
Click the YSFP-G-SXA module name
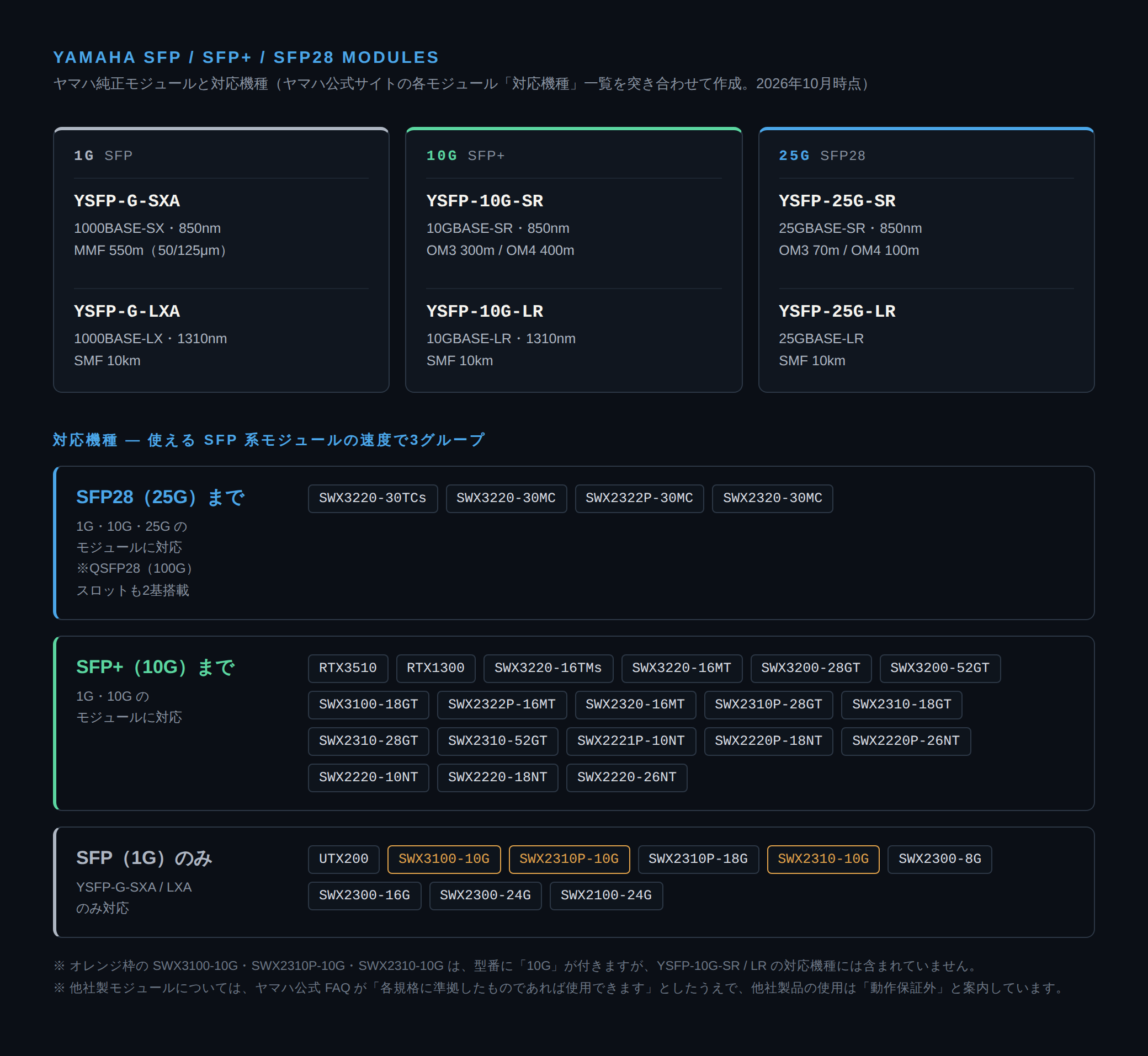127,201
